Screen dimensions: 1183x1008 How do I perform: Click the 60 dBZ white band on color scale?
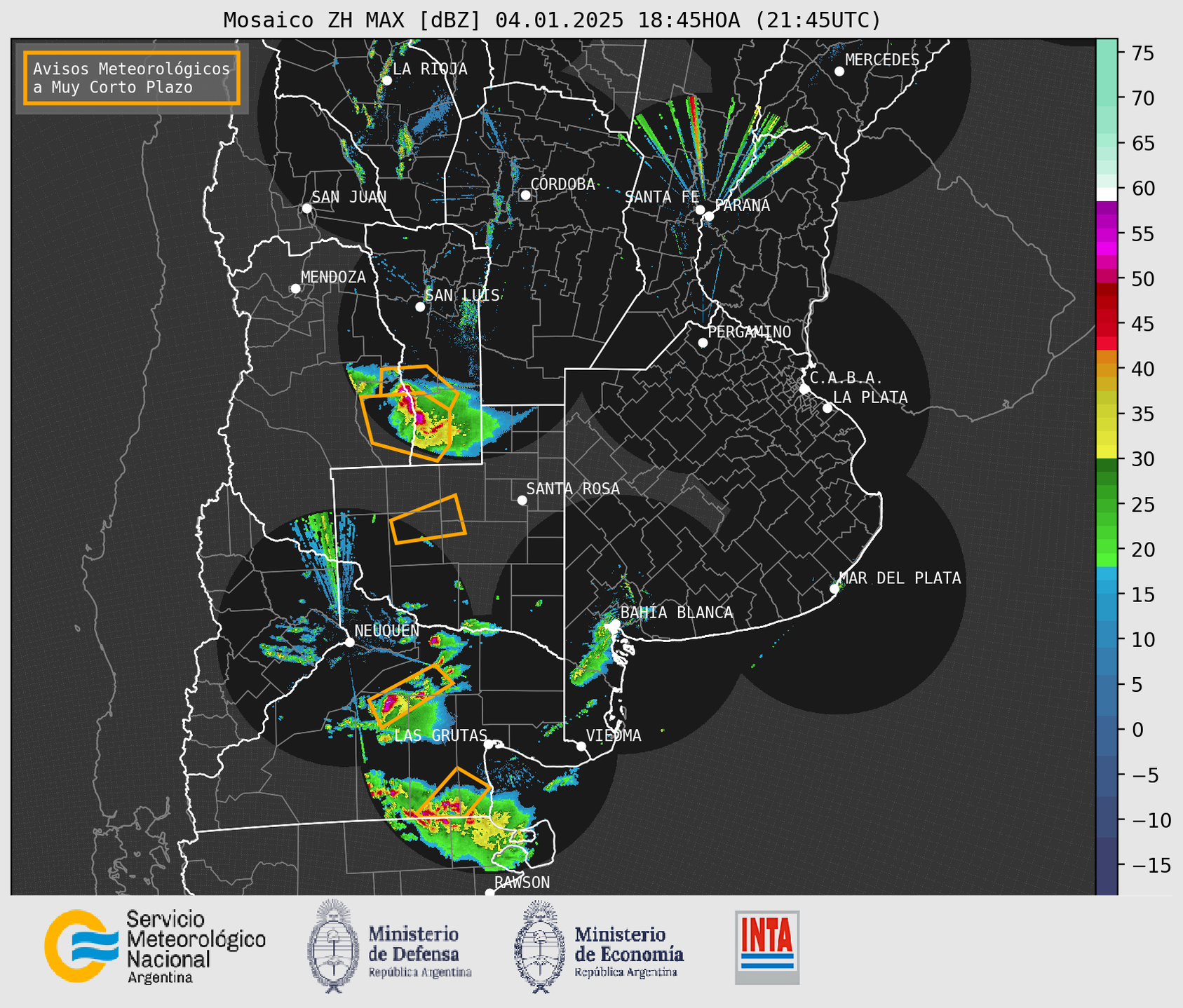[1107, 194]
